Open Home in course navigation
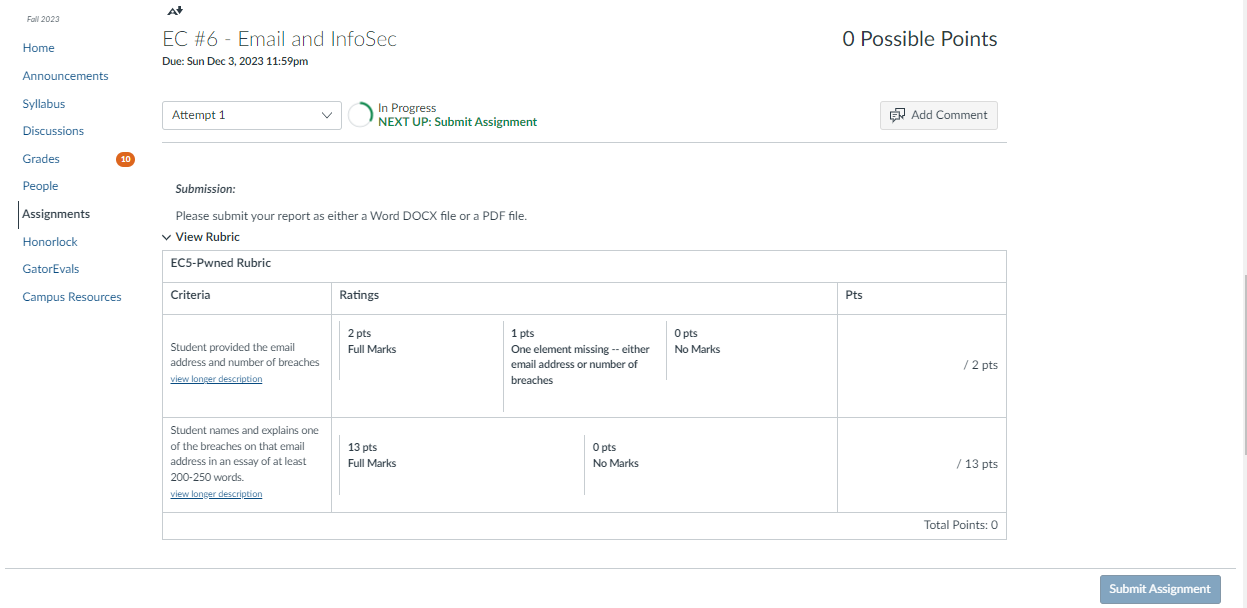Image resolution: width=1247 pixels, height=608 pixels. pyautogui.click(x=39, y=48)
